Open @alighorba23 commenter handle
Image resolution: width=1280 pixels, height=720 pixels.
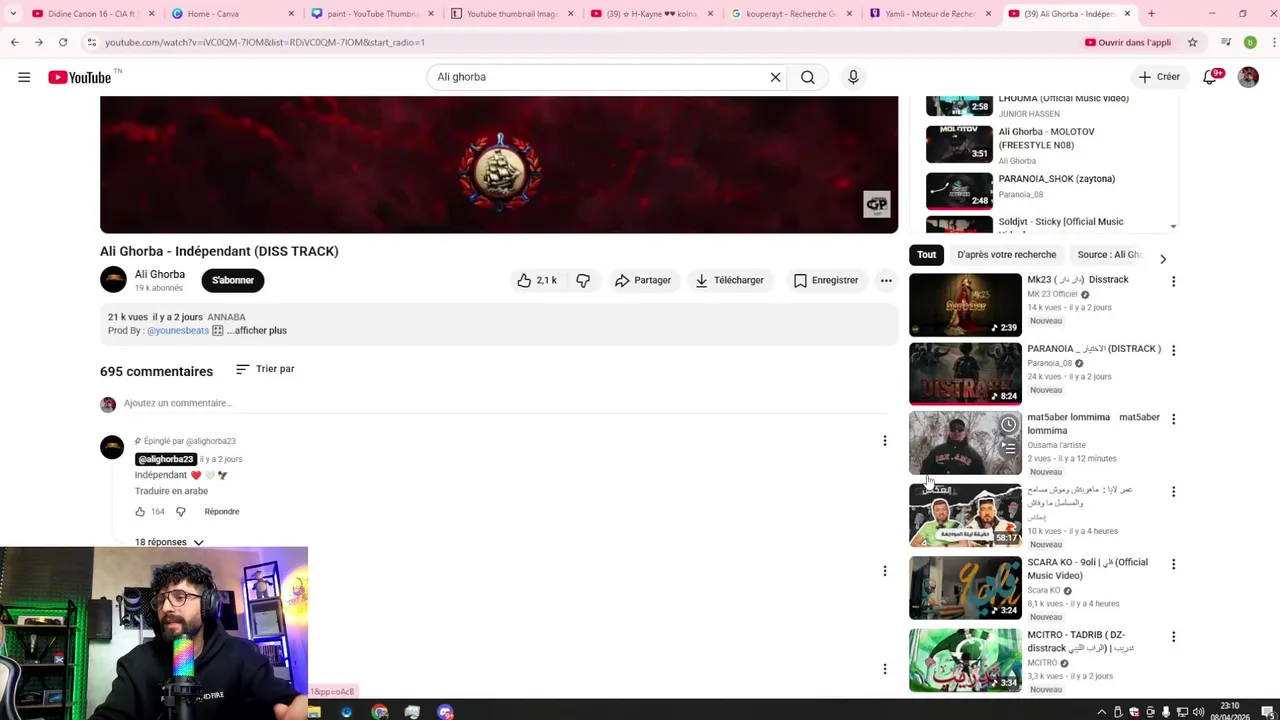click(165, 459)
